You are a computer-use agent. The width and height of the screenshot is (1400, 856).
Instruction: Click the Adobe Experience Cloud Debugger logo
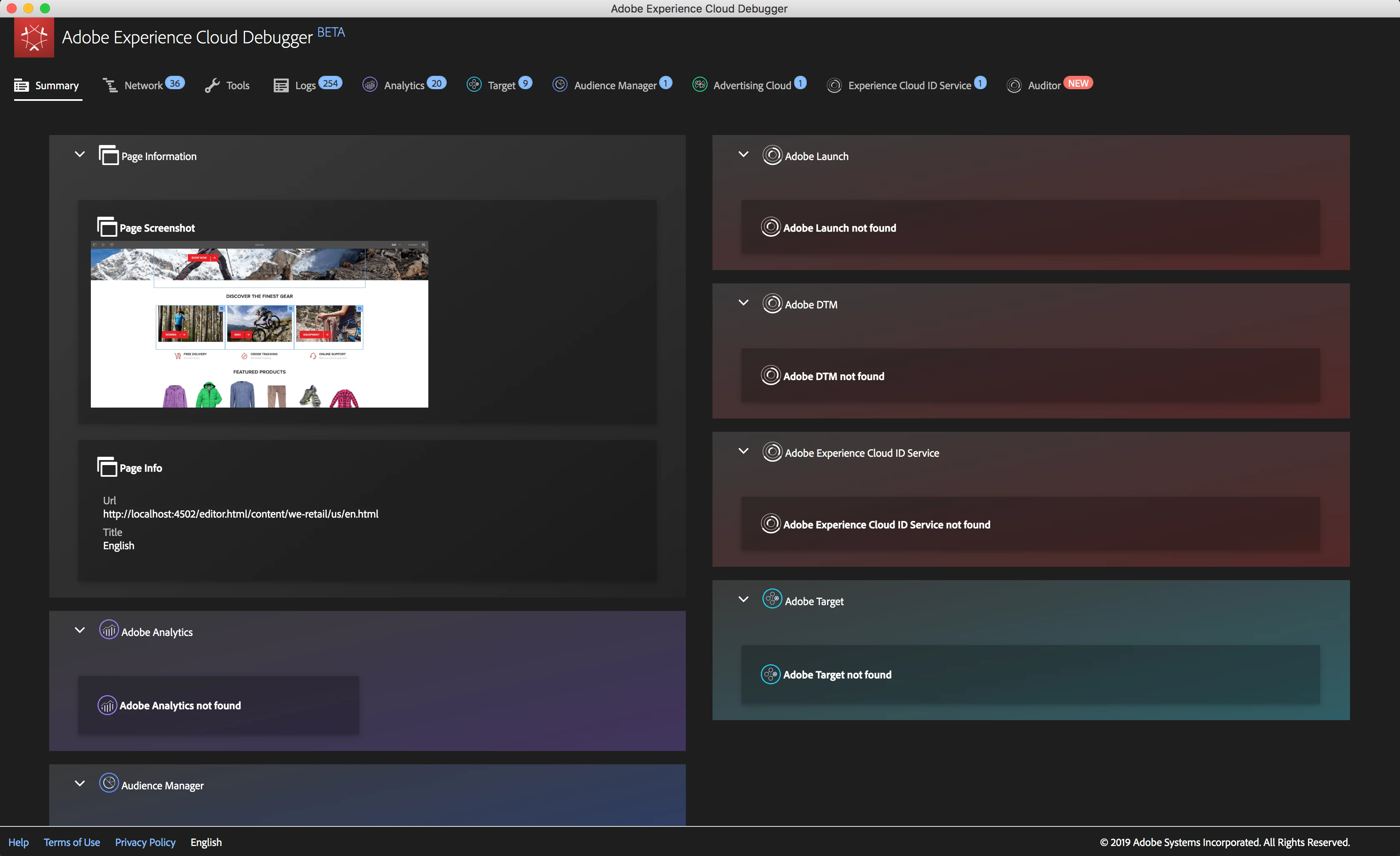pos(34,37)
